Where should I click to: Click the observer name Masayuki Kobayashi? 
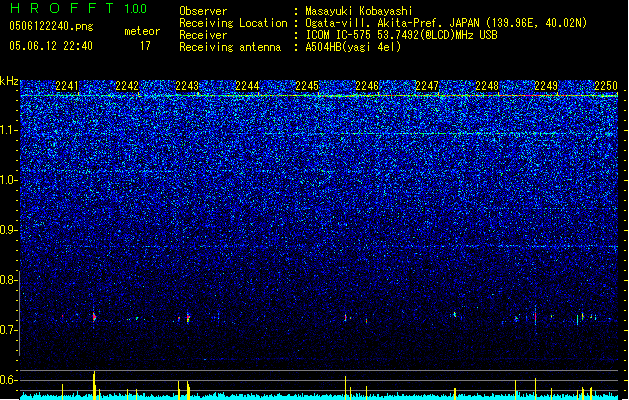coord(359,11)
